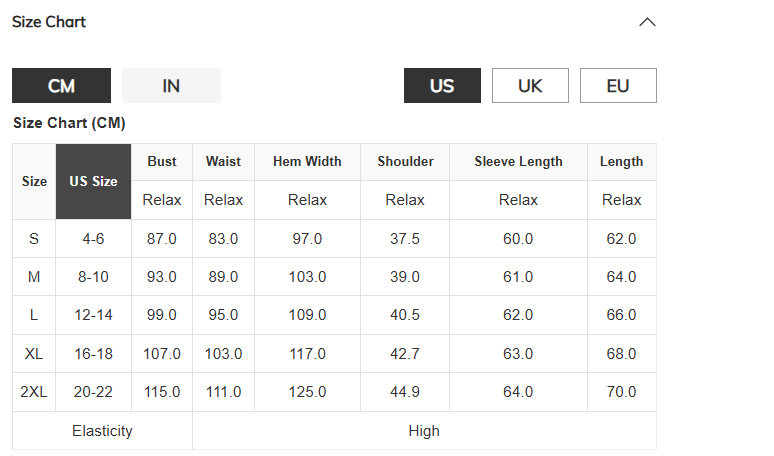Click the dark US Size column header
The width and height of the screenshot is (774, 456).
(x=93, y=182)
